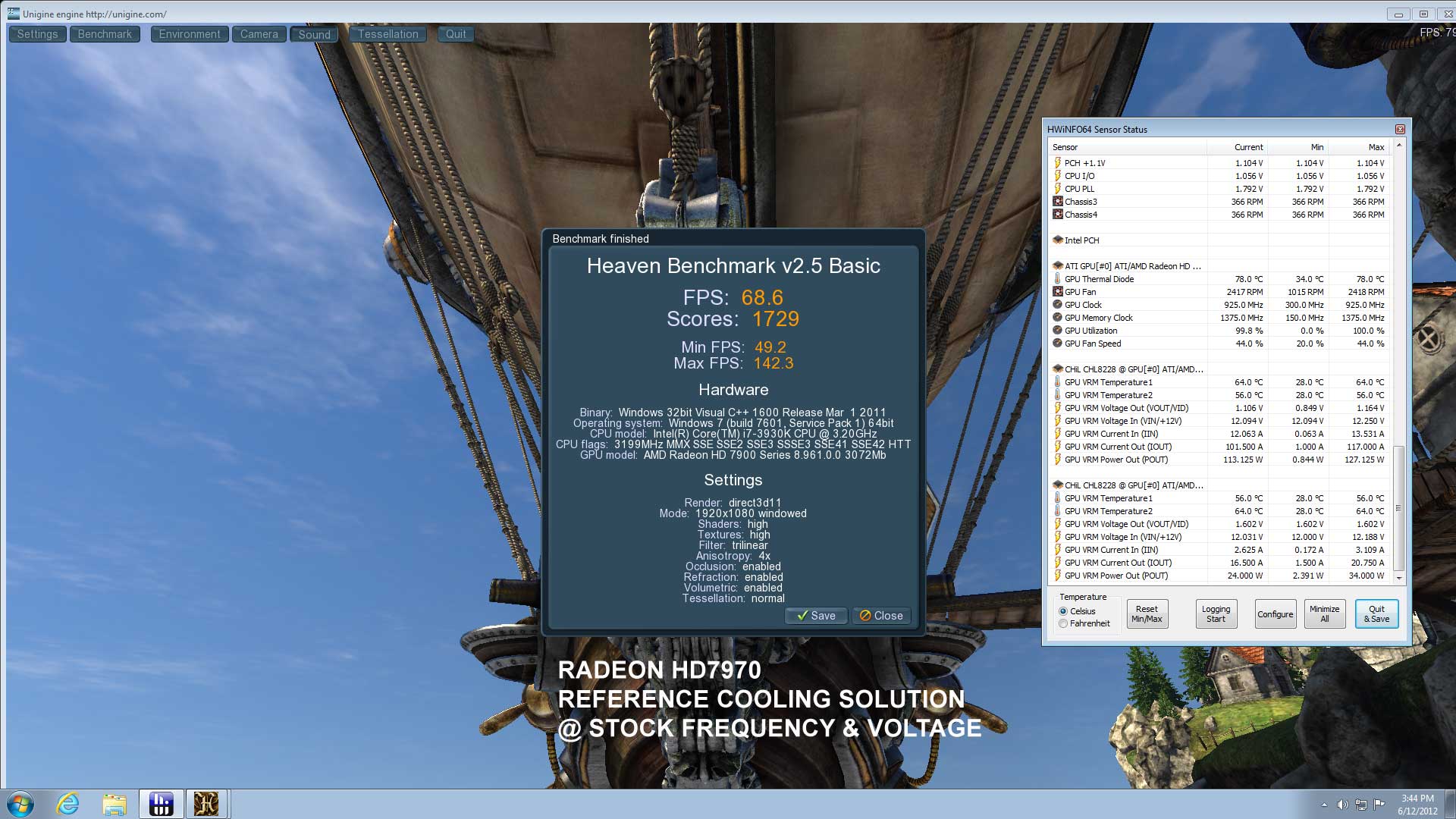Viewport: 1456px width, 819px height.
Task: Select the GPU Thermal Diode 78.0 °C value
Action: pyautogui.click(x=1248, y=279)
